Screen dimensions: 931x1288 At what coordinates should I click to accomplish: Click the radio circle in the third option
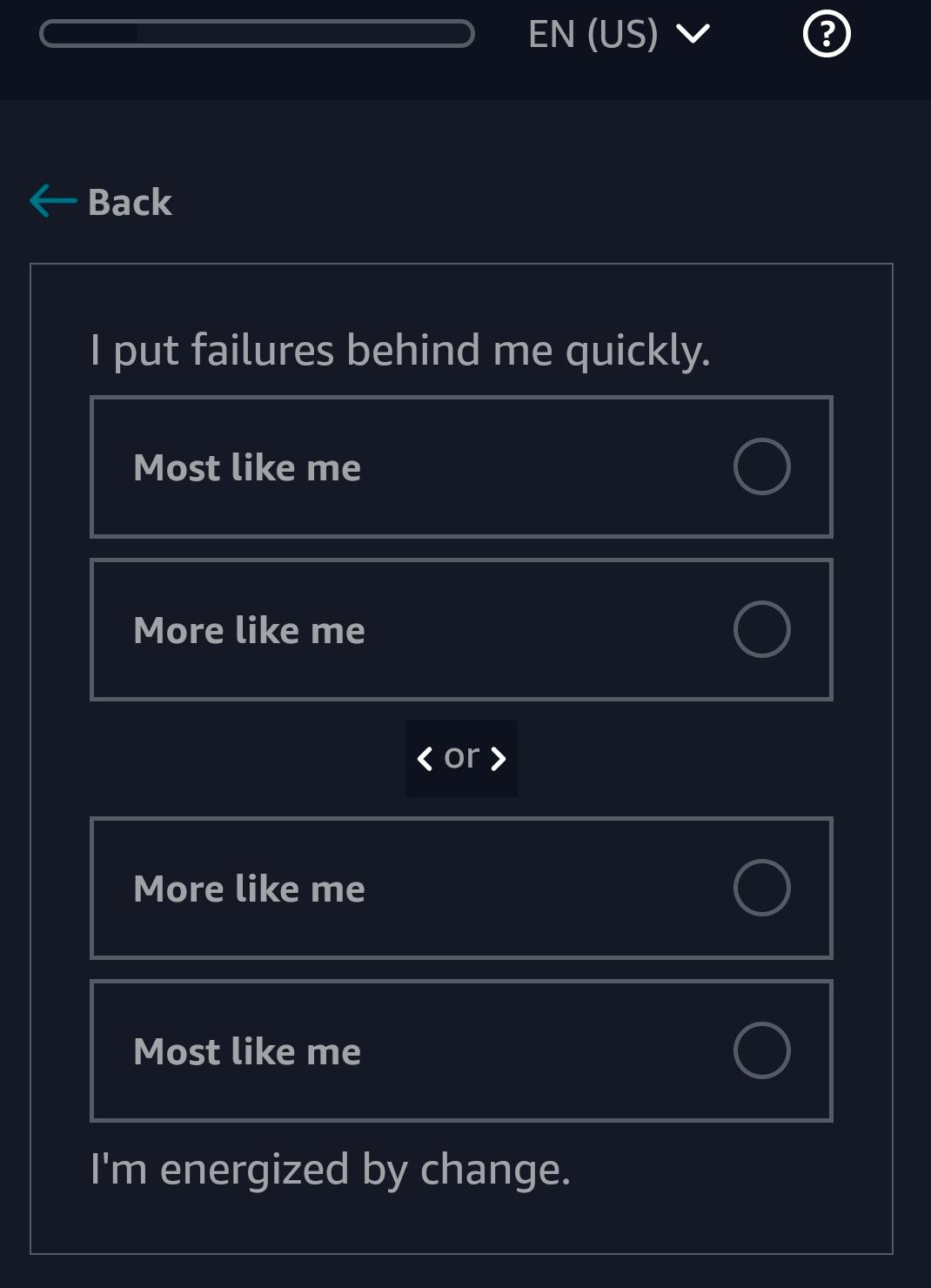point(761,888)
